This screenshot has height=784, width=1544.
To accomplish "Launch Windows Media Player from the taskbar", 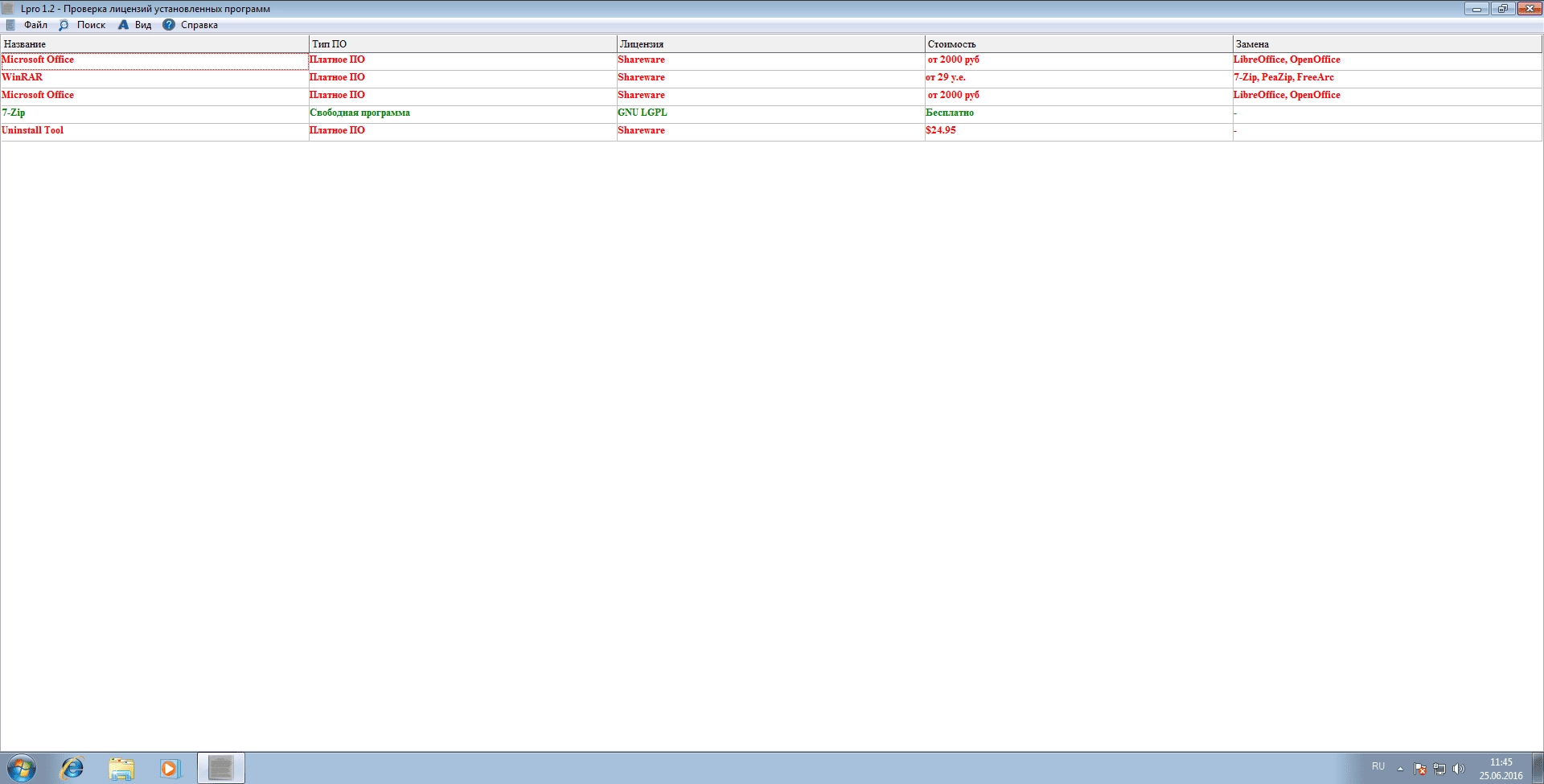I will (170, 769).
